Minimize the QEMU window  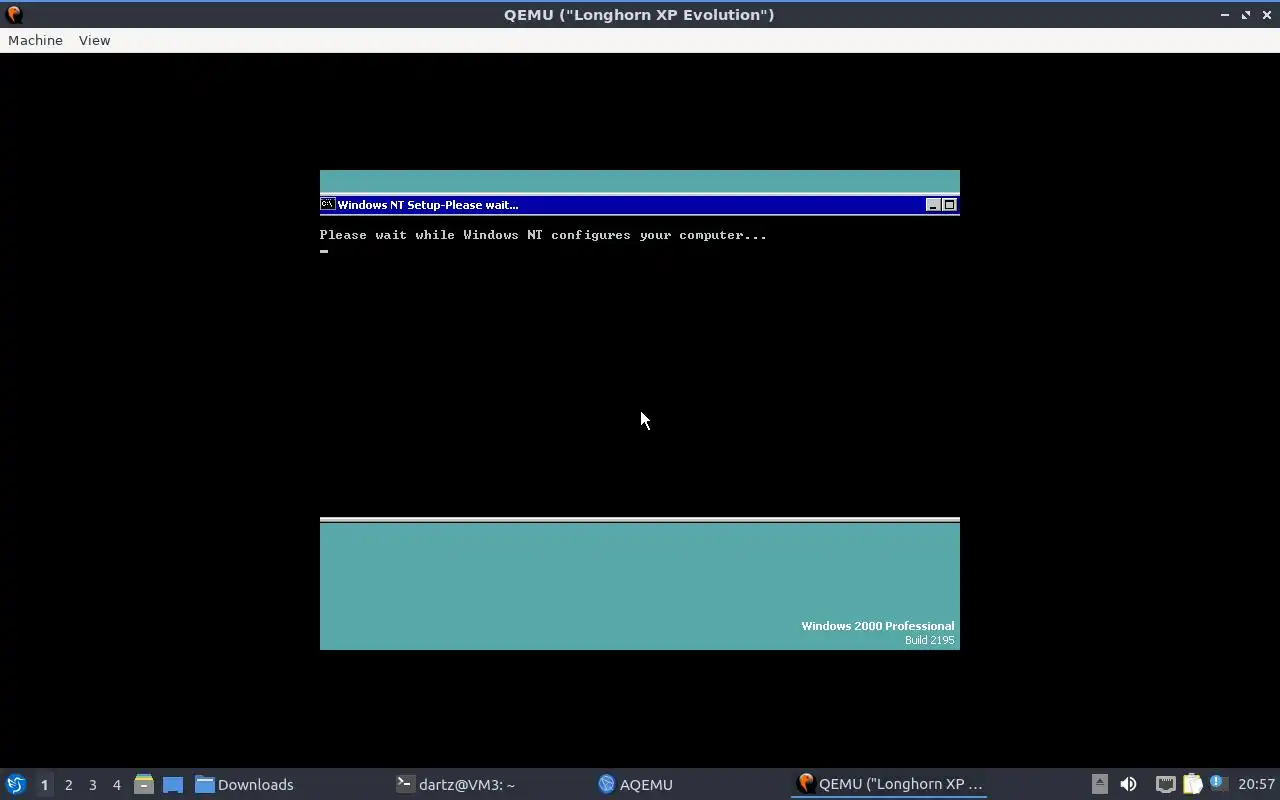pyautogui.click(x=1225, y=15)
